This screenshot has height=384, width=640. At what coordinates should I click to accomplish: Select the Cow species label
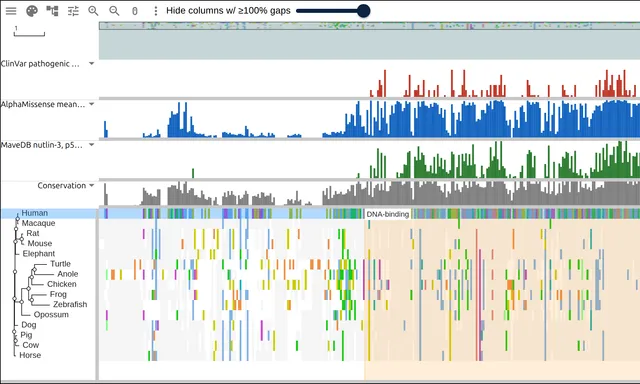pos(31,345)
